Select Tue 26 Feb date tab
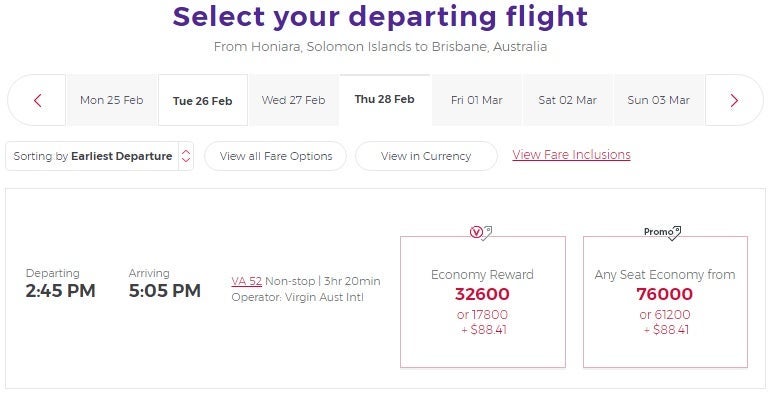 [203, 100]
